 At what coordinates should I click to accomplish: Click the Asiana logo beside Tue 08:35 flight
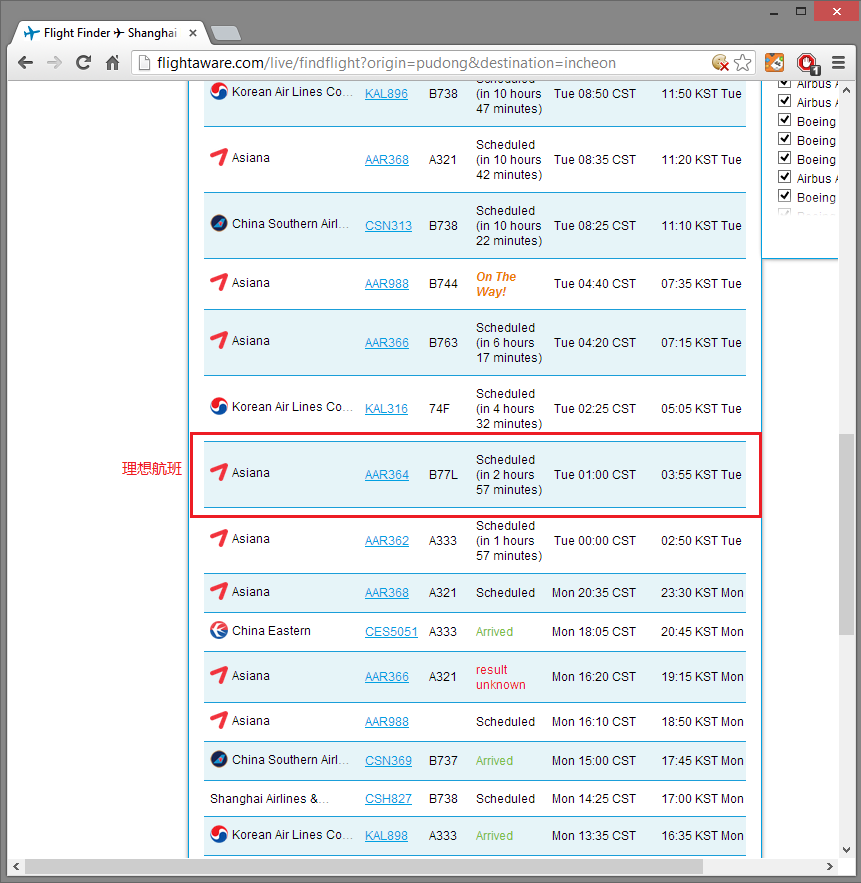[219, 157]
